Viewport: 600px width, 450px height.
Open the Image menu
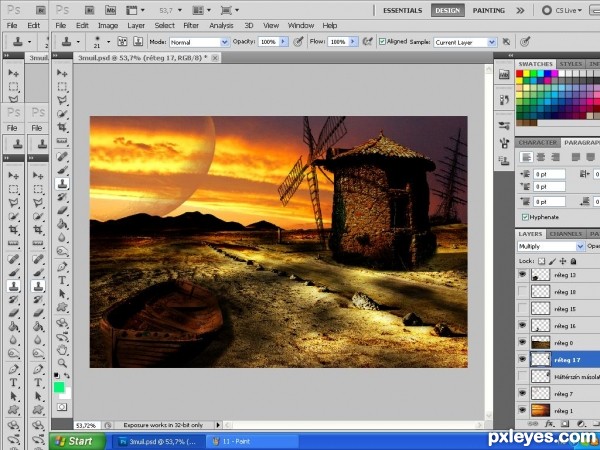(108, 26)
